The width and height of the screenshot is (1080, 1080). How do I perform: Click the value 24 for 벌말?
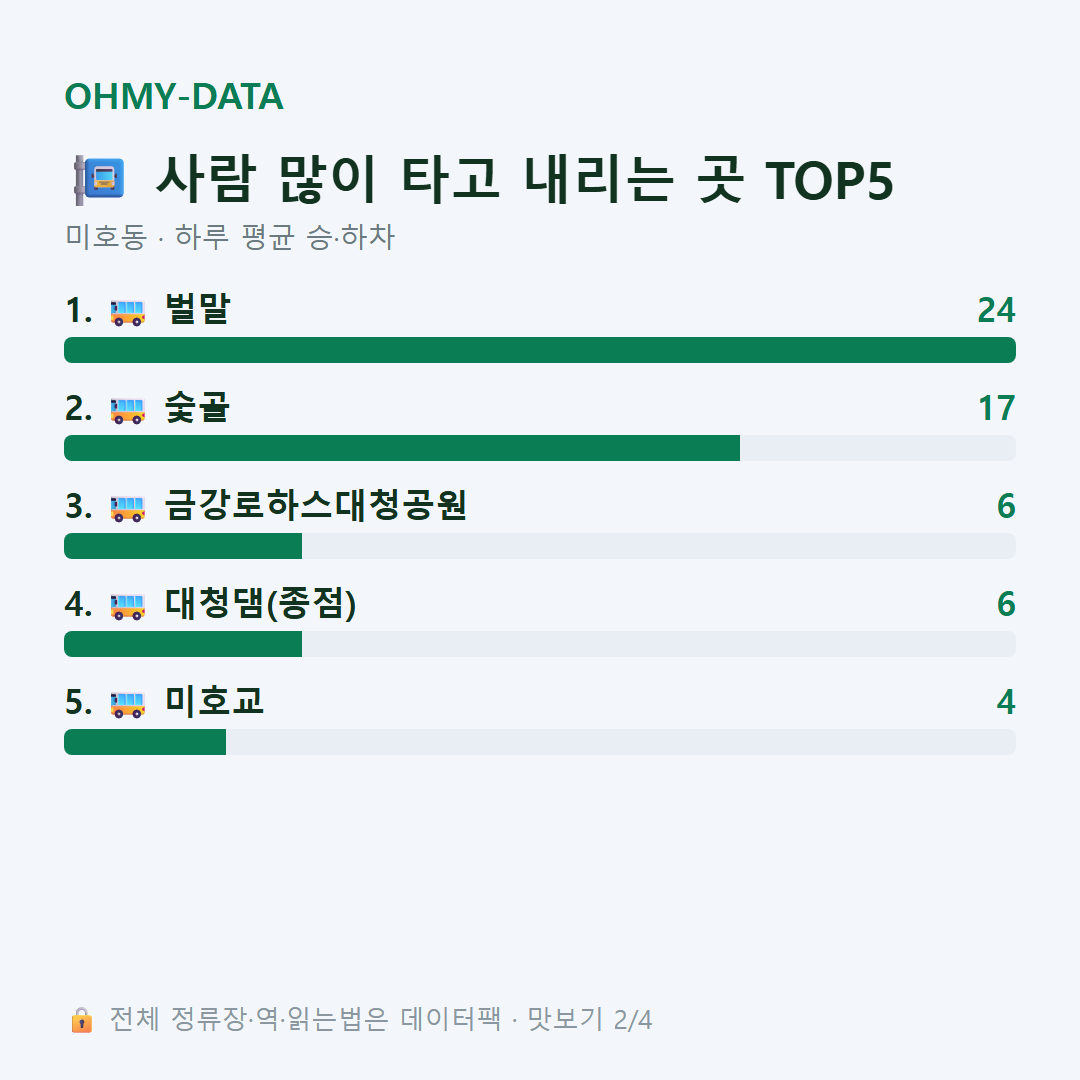pyautogui.click(x=996, y=311)
